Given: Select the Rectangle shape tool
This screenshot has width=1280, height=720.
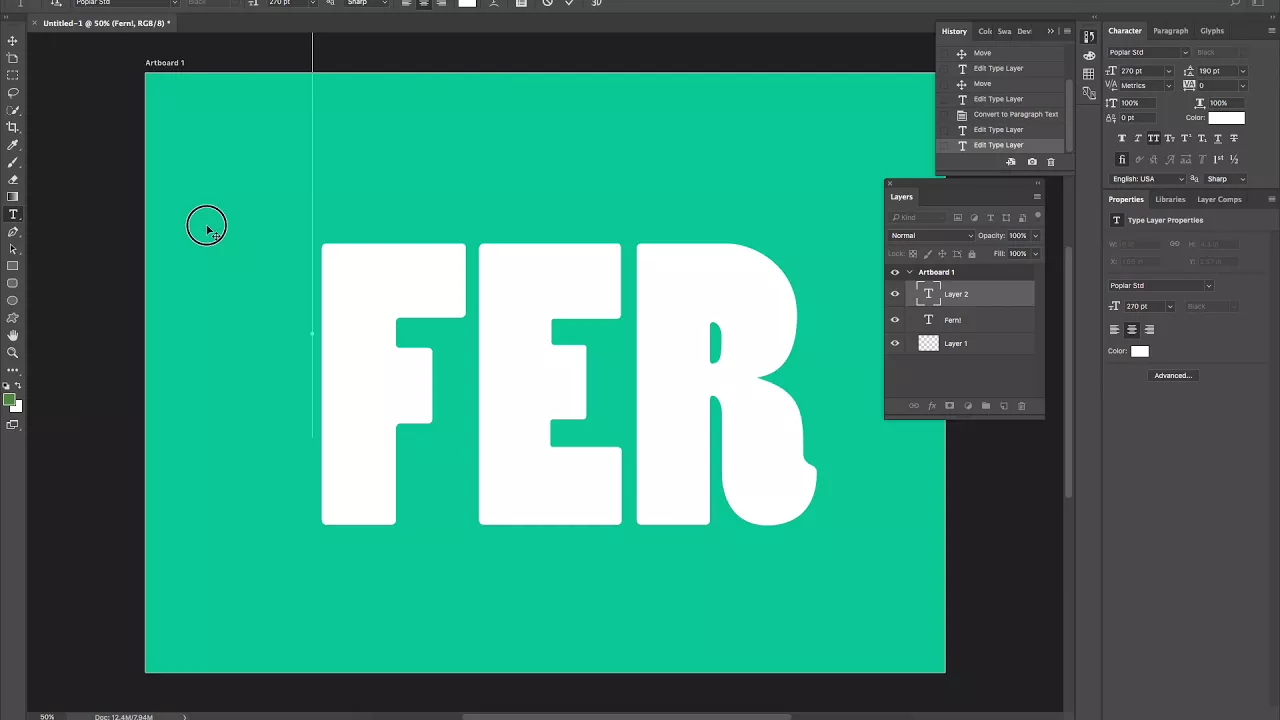Looking at the screenshot, I should pyautogui.click(x=13, y=266).
